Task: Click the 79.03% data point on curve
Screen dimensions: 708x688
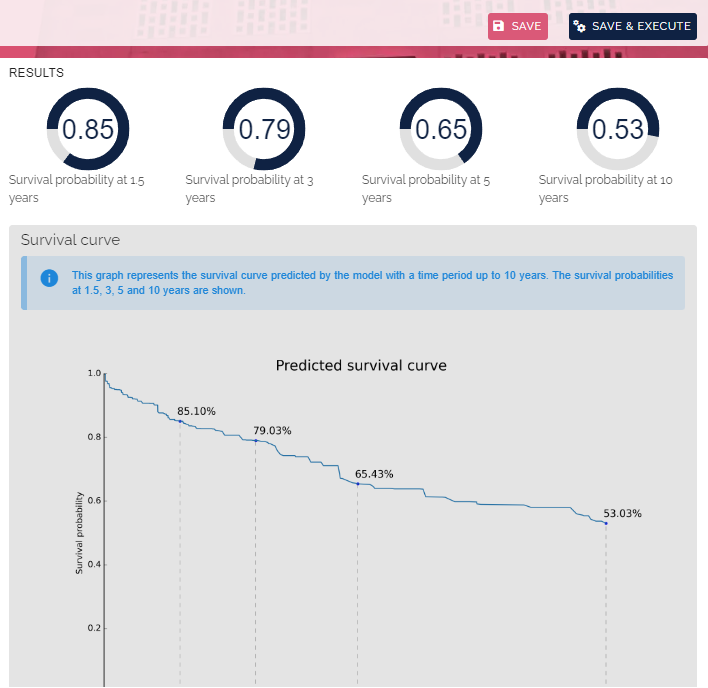Action: click(256, 441)
